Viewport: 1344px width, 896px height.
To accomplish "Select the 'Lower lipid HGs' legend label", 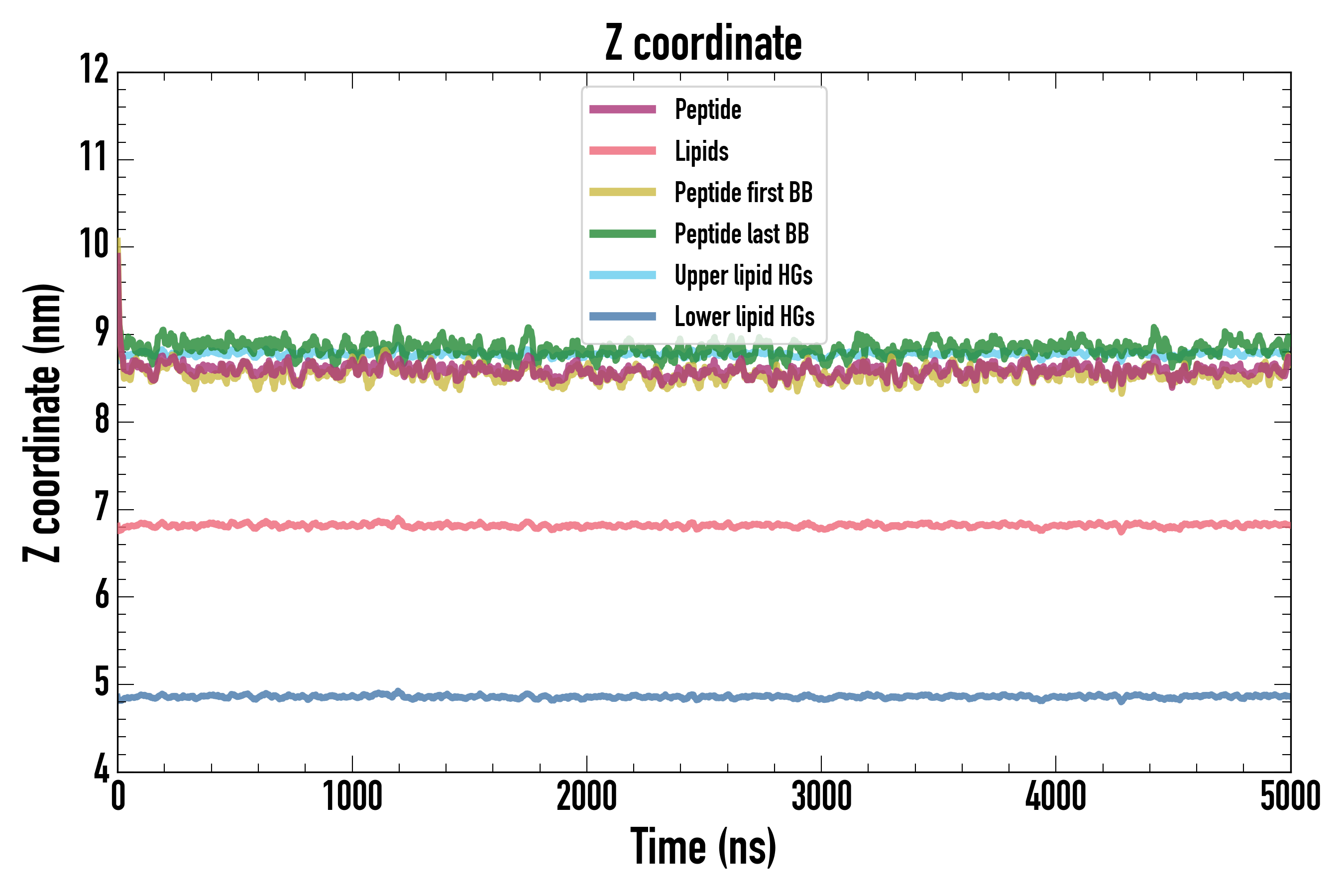I will pyautogui.click(x=744, y=317).
